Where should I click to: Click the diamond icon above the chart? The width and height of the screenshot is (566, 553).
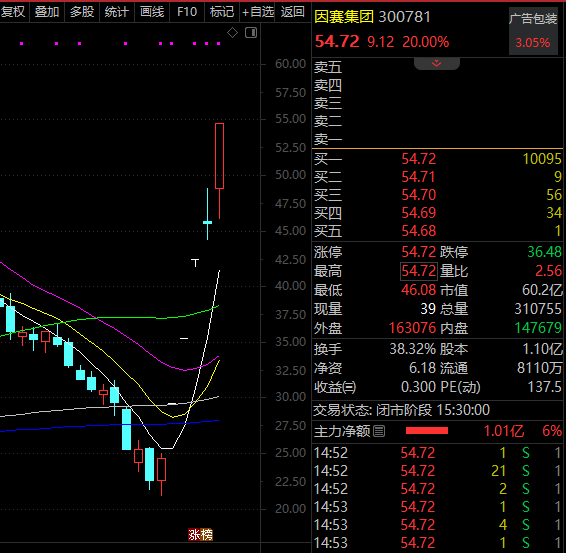point(232,33)
